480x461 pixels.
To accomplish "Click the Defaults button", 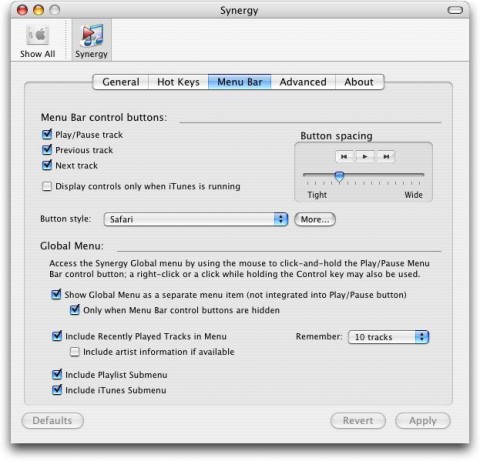I will pos(52,421).
